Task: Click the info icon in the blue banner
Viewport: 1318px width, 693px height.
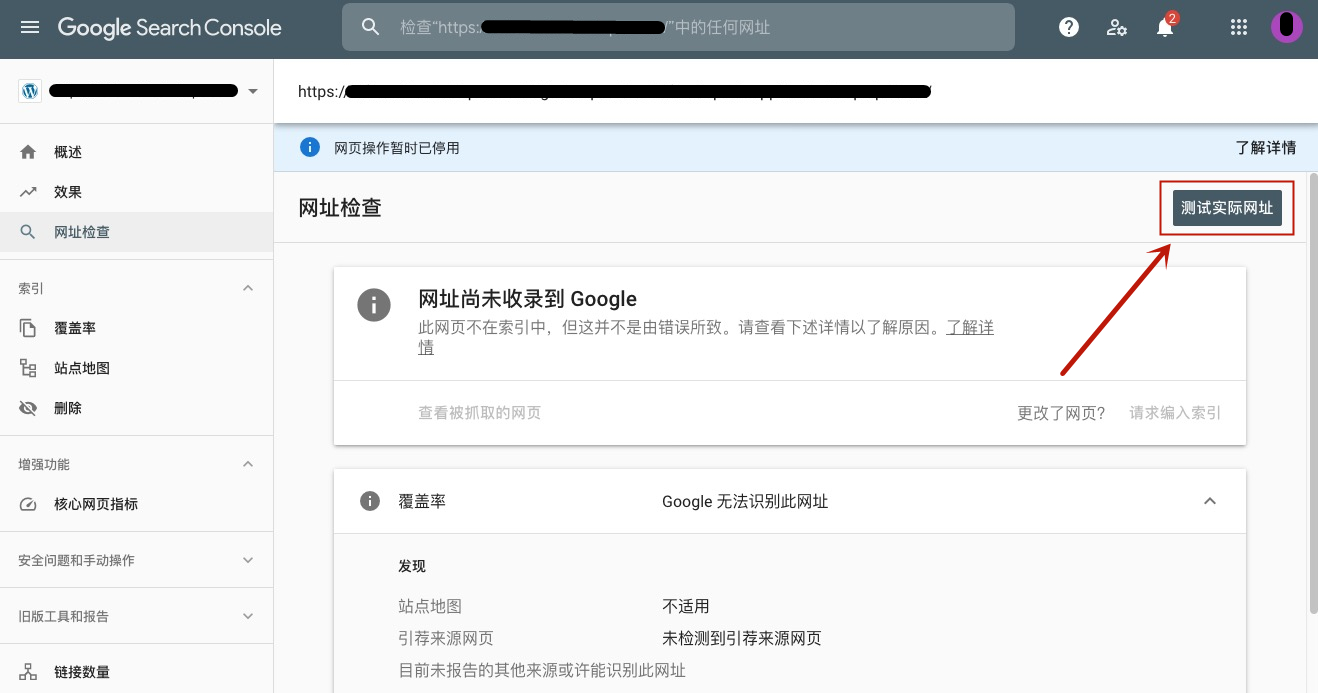Action: tap(310, 147)
